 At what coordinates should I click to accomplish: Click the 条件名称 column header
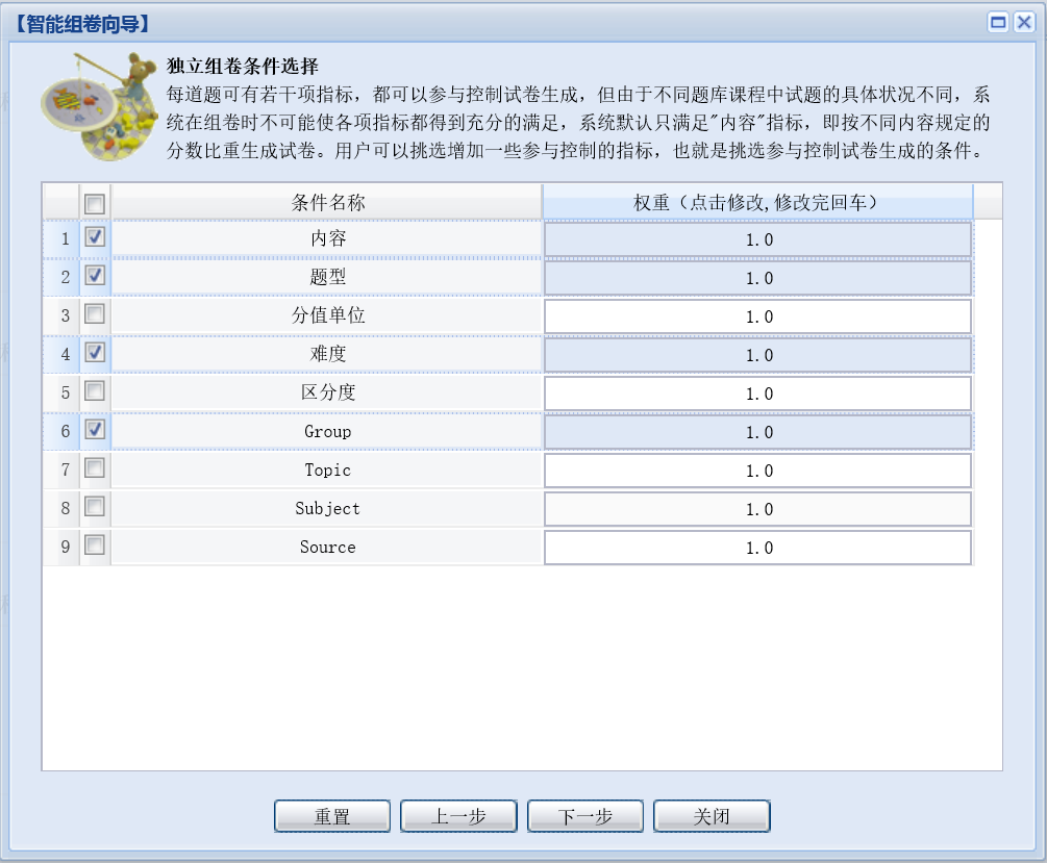pos(328,202)
